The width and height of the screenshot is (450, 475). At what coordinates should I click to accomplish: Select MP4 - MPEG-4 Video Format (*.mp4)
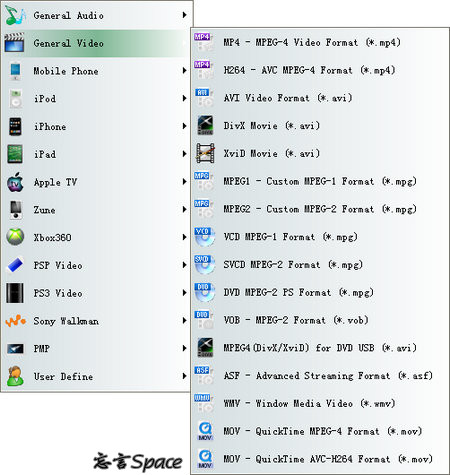tap(320, 42)
